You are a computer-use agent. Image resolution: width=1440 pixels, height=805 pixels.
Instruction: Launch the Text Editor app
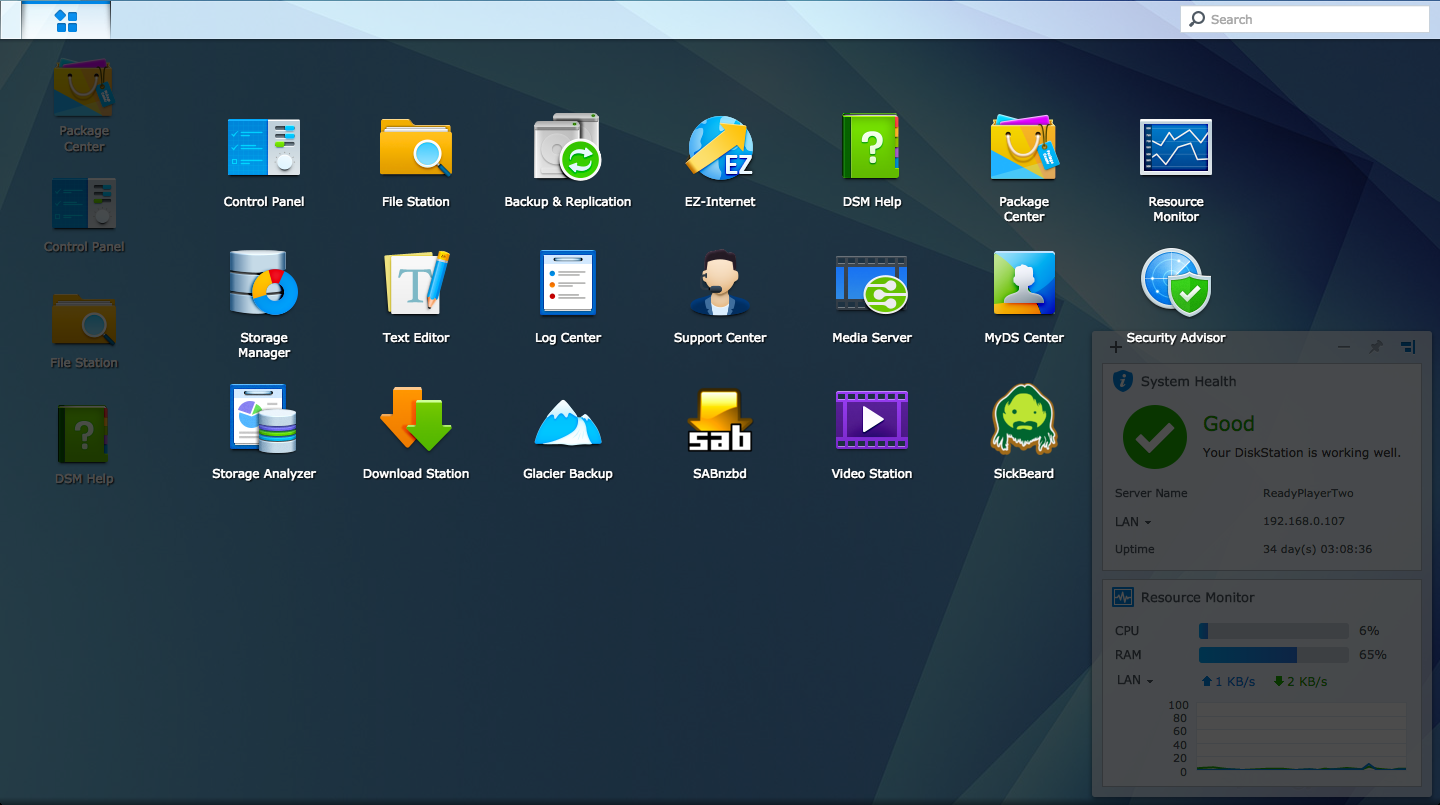tap(416, 284)
